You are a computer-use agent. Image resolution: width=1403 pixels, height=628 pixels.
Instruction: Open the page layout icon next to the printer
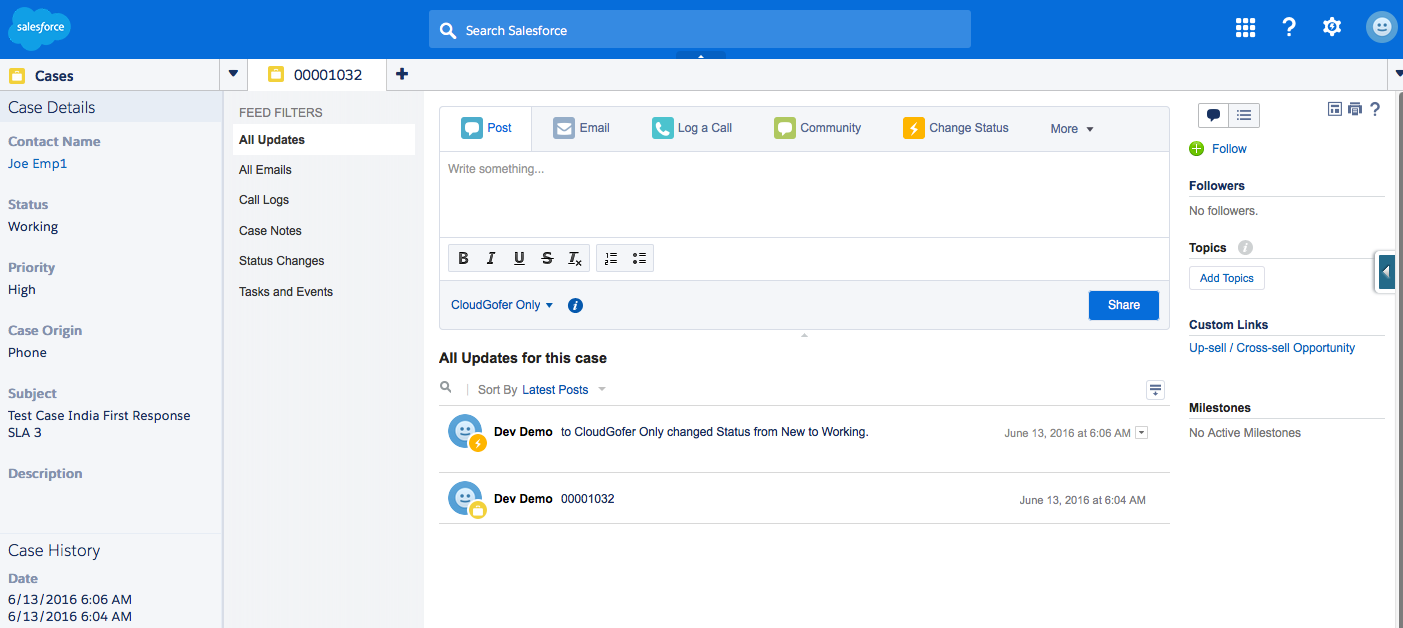1335,109
